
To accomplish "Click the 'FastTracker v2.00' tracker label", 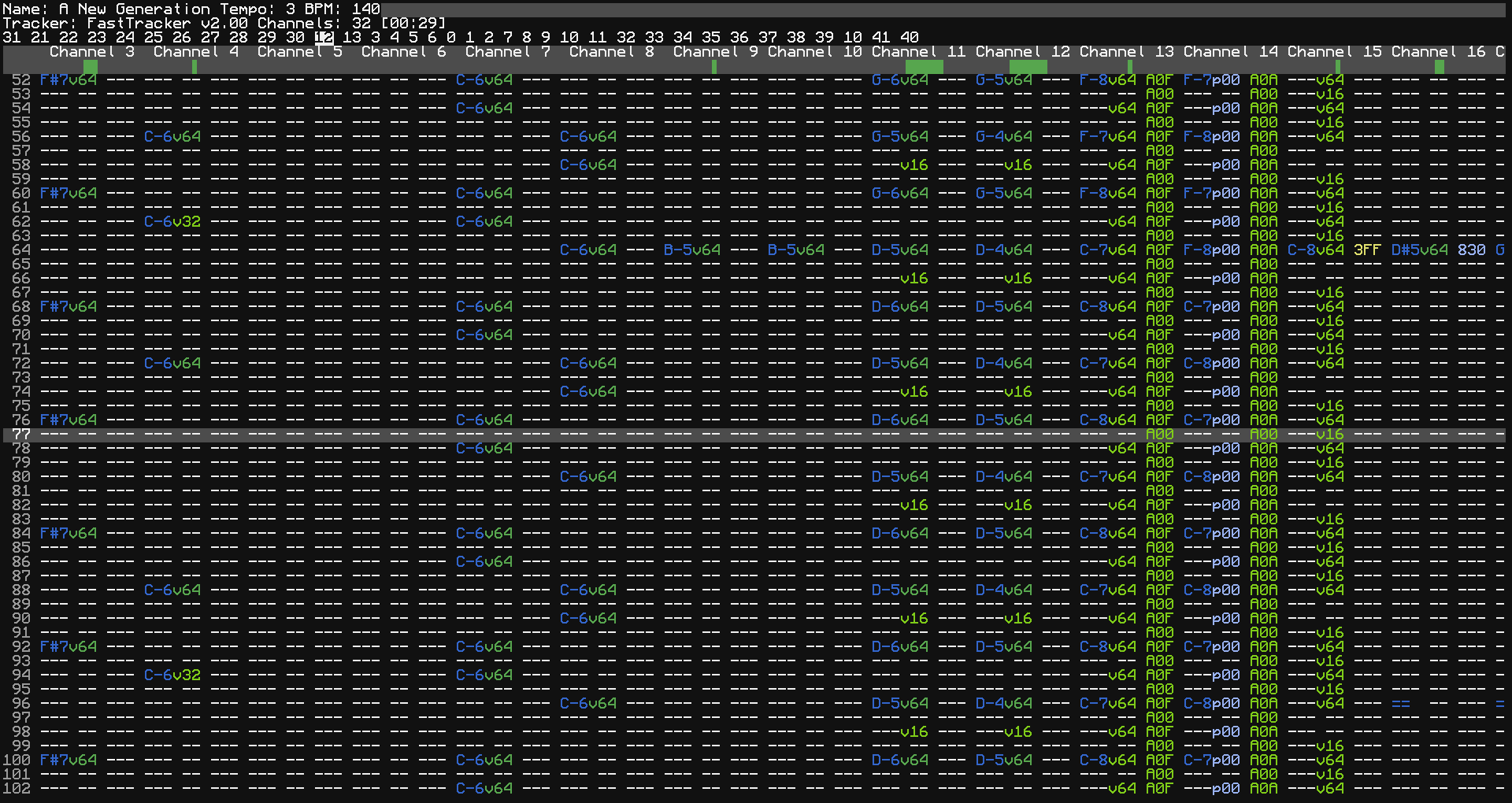I will point(168,23).
